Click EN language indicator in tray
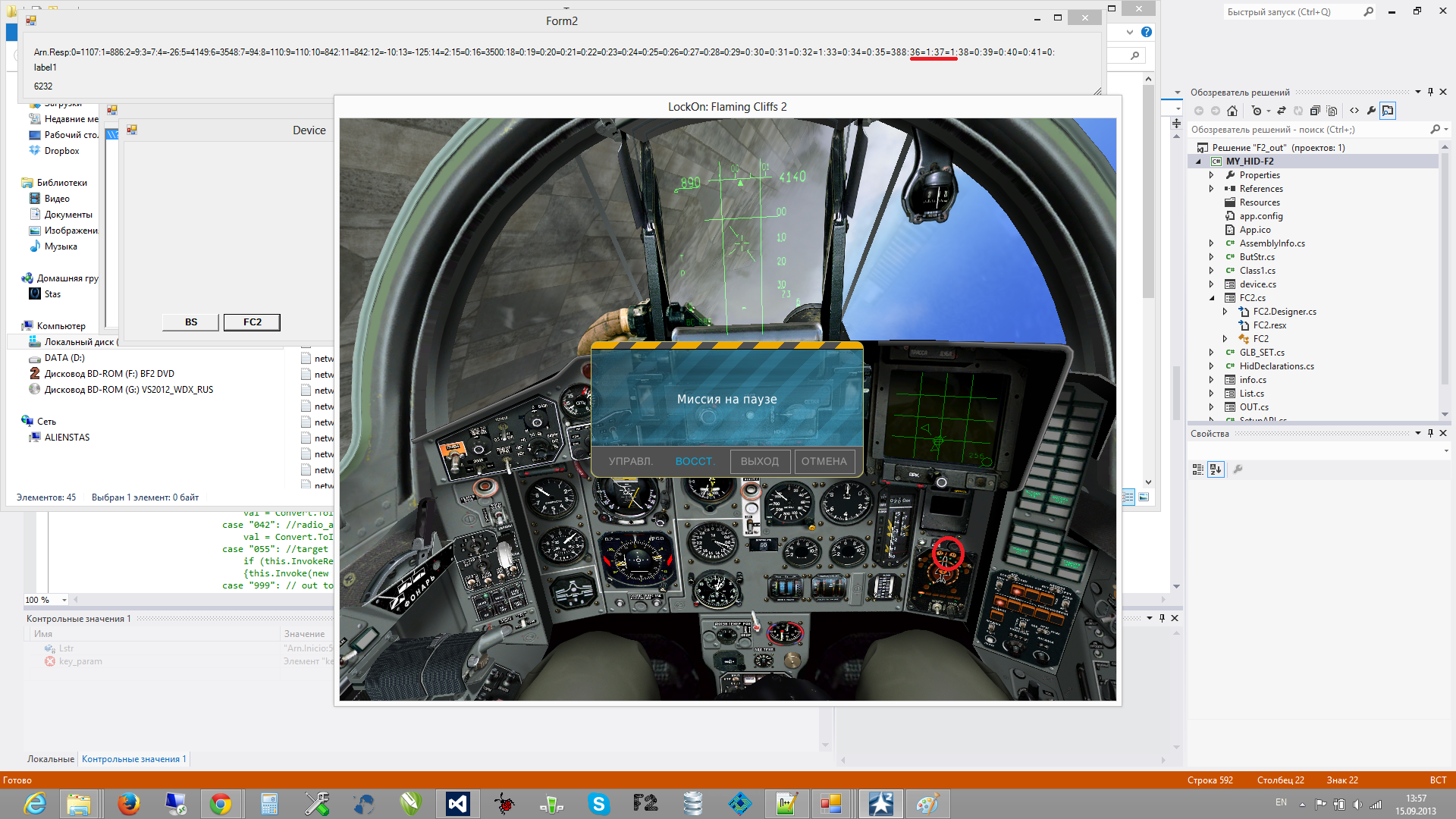Image resolution: width=1456 pixels, height=819 pixels. 1281,802
